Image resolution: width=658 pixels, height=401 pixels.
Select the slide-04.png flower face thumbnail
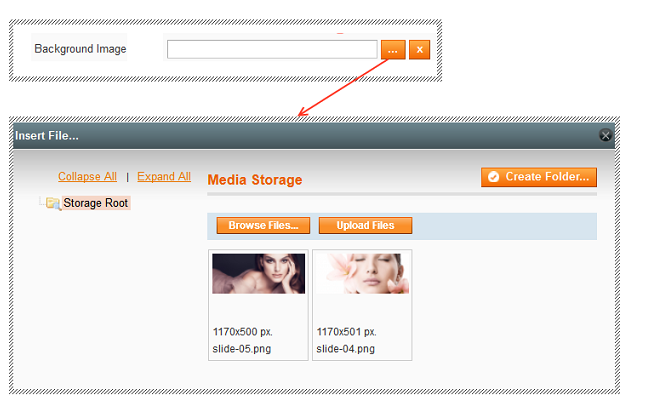click(363, 273)
